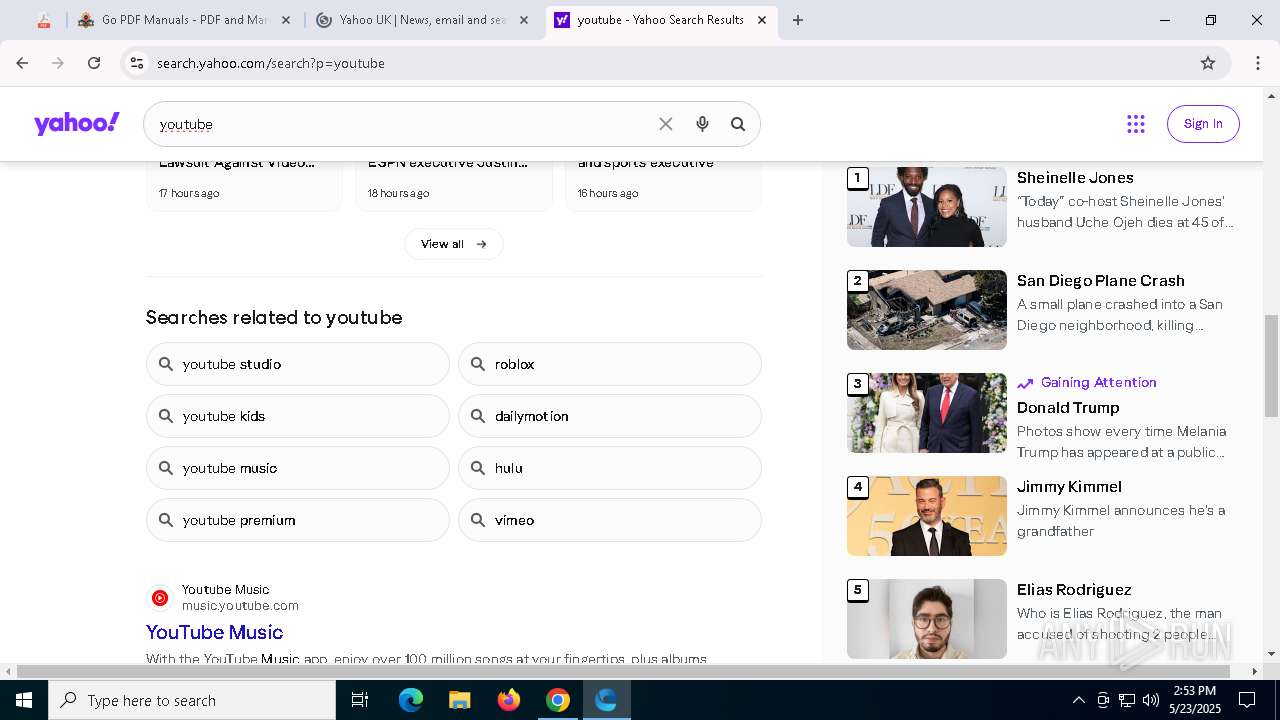Close the Yahoo UK tab
Image resolution: width=1280 pixels, height=720 pixels.
point(523,20)
